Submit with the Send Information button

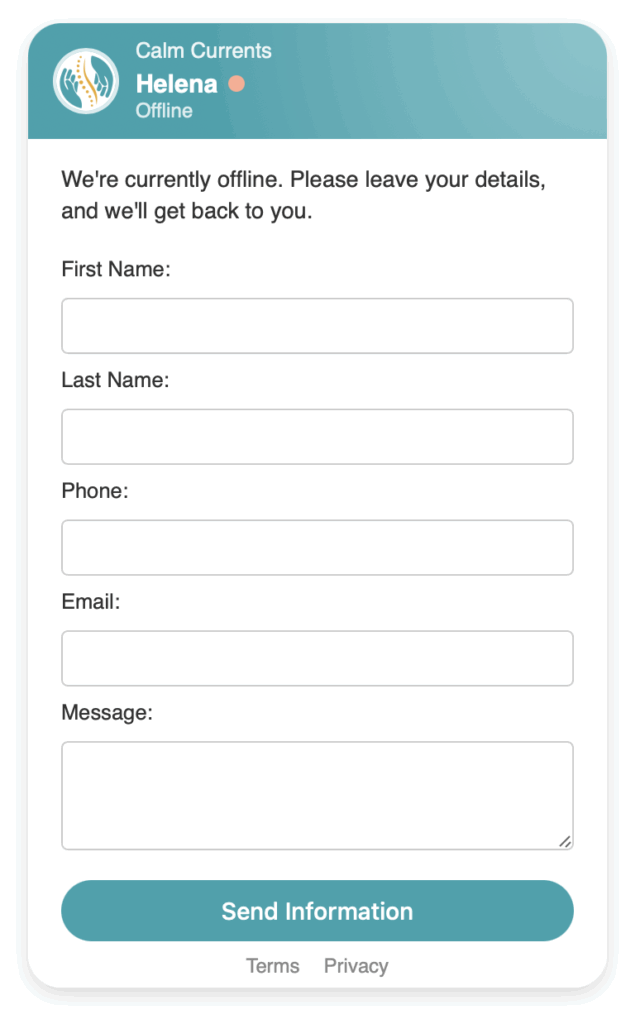[x=317, y=911]
